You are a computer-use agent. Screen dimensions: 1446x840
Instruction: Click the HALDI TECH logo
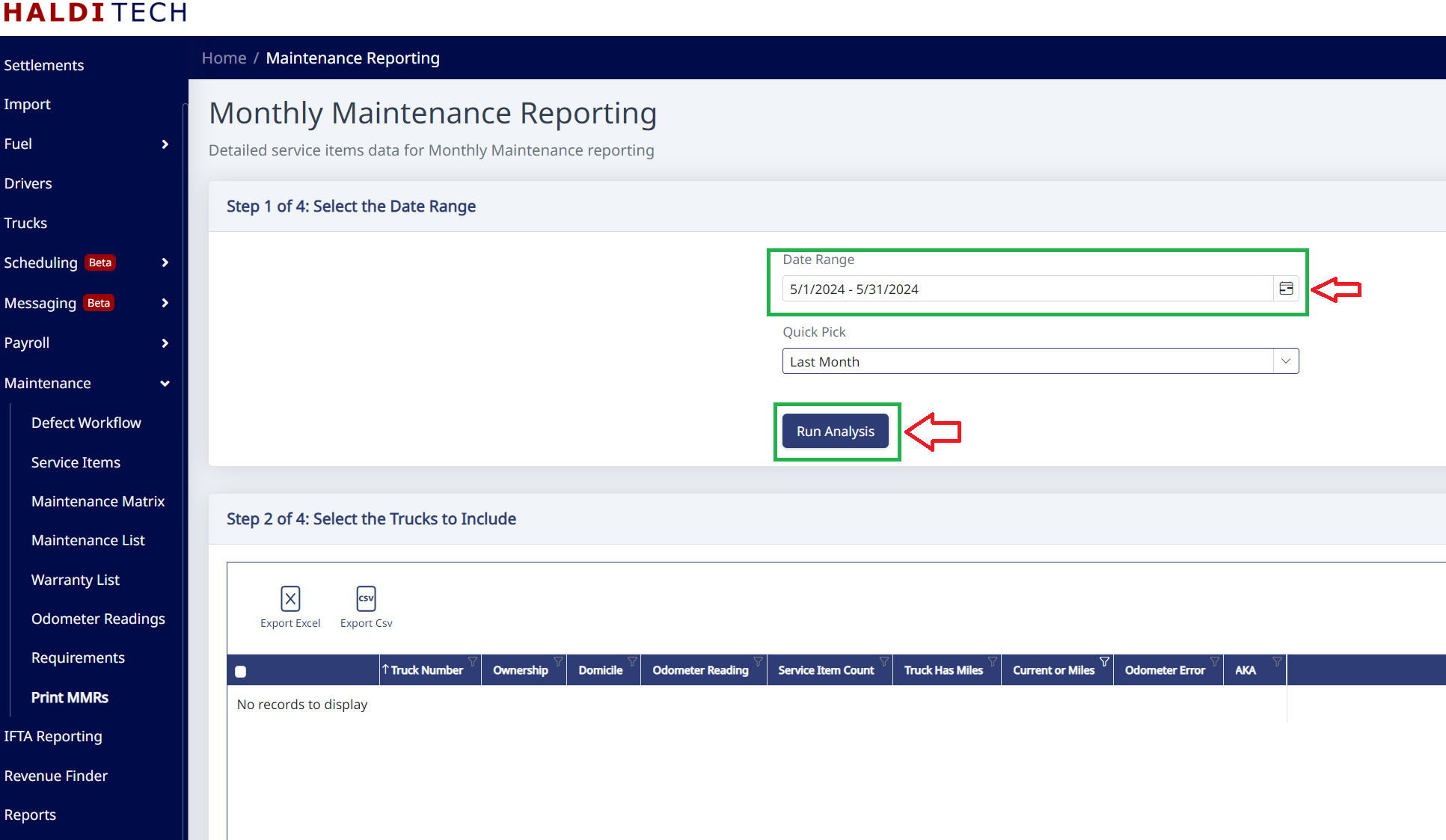coord(95,12)
